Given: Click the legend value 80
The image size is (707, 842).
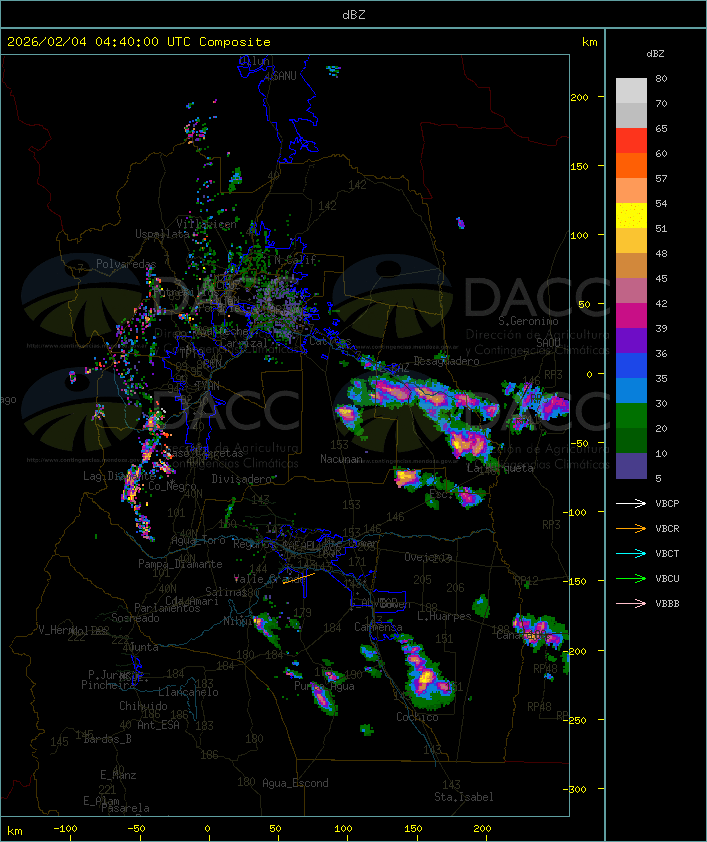Looking at the screenshot, I should point(661,78).
